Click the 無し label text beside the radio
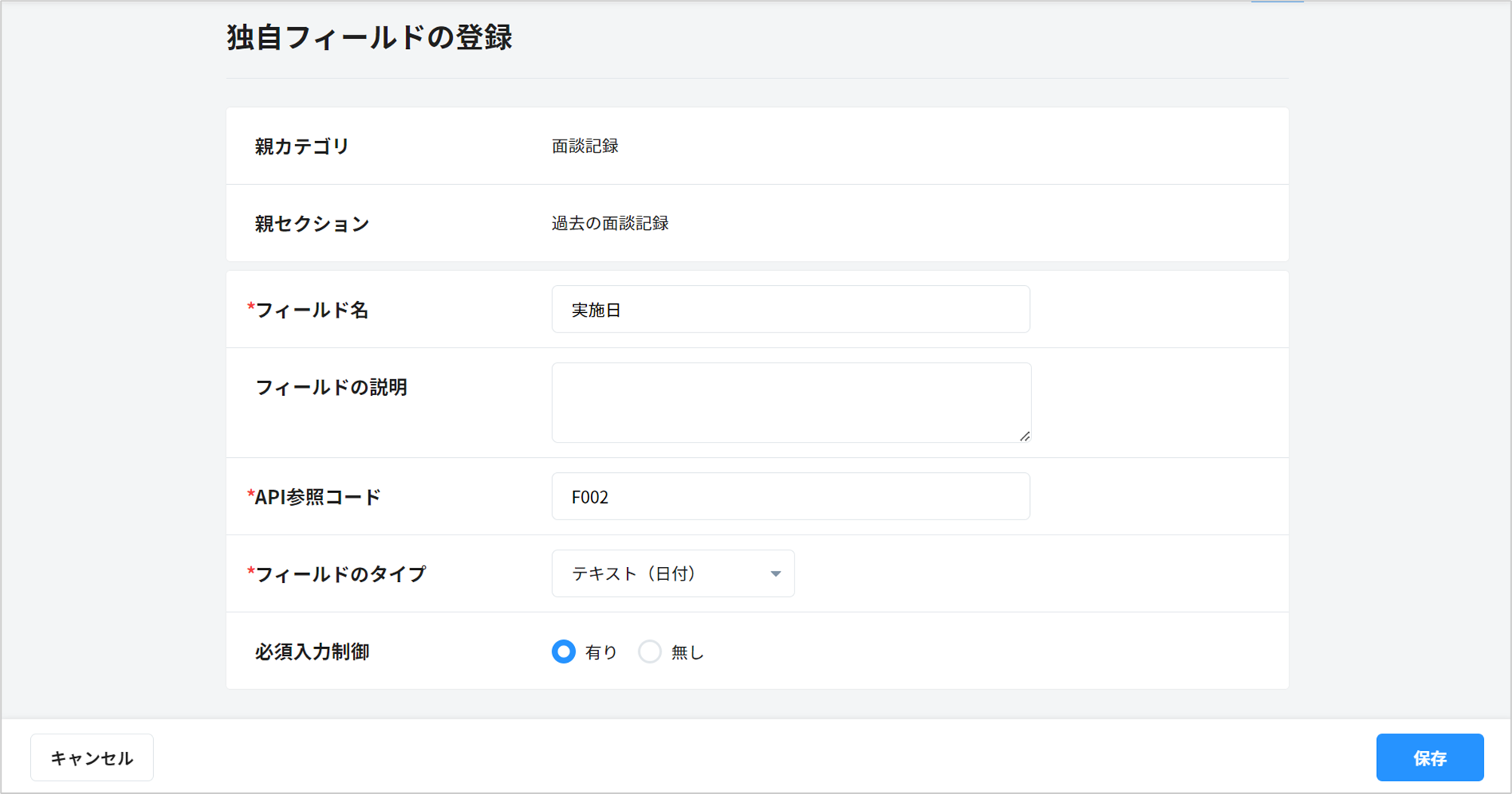1512x794 pixels. (687, 652)
